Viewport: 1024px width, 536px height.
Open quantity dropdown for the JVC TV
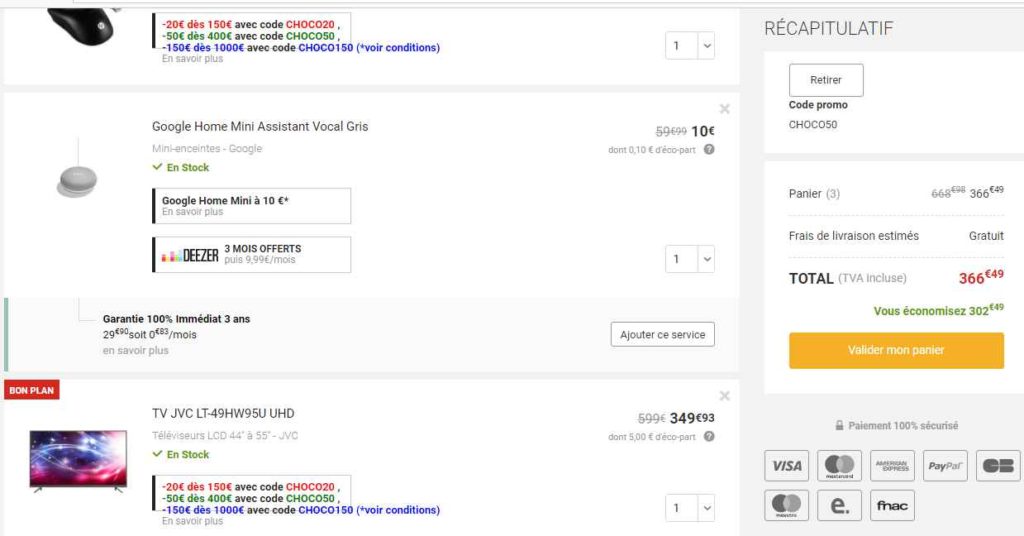coord(690,508)
